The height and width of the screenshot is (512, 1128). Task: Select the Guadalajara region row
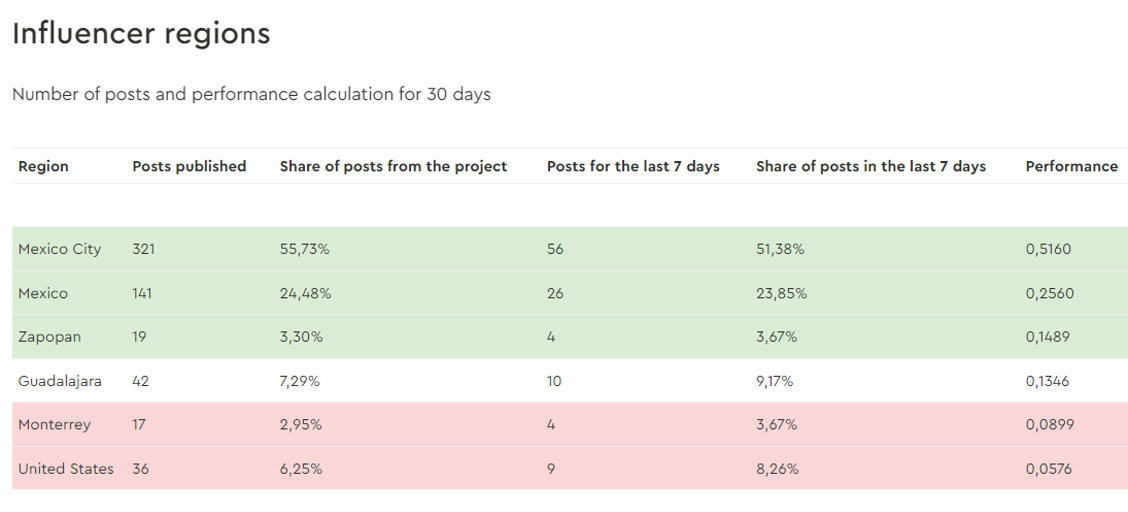pos(570,381)
